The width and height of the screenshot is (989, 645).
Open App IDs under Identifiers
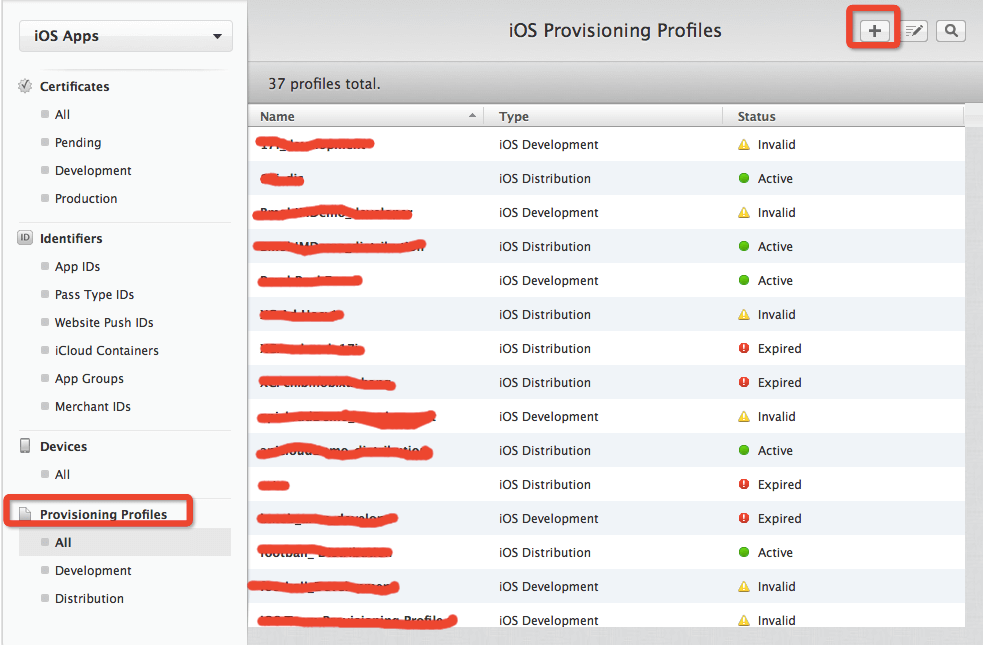coord(77,267)
